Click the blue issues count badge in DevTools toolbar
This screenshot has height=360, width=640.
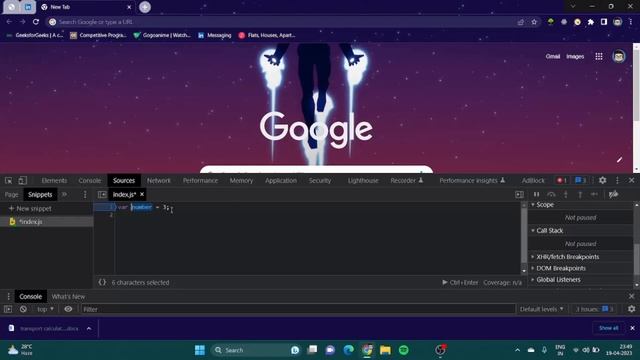(580, 180)
